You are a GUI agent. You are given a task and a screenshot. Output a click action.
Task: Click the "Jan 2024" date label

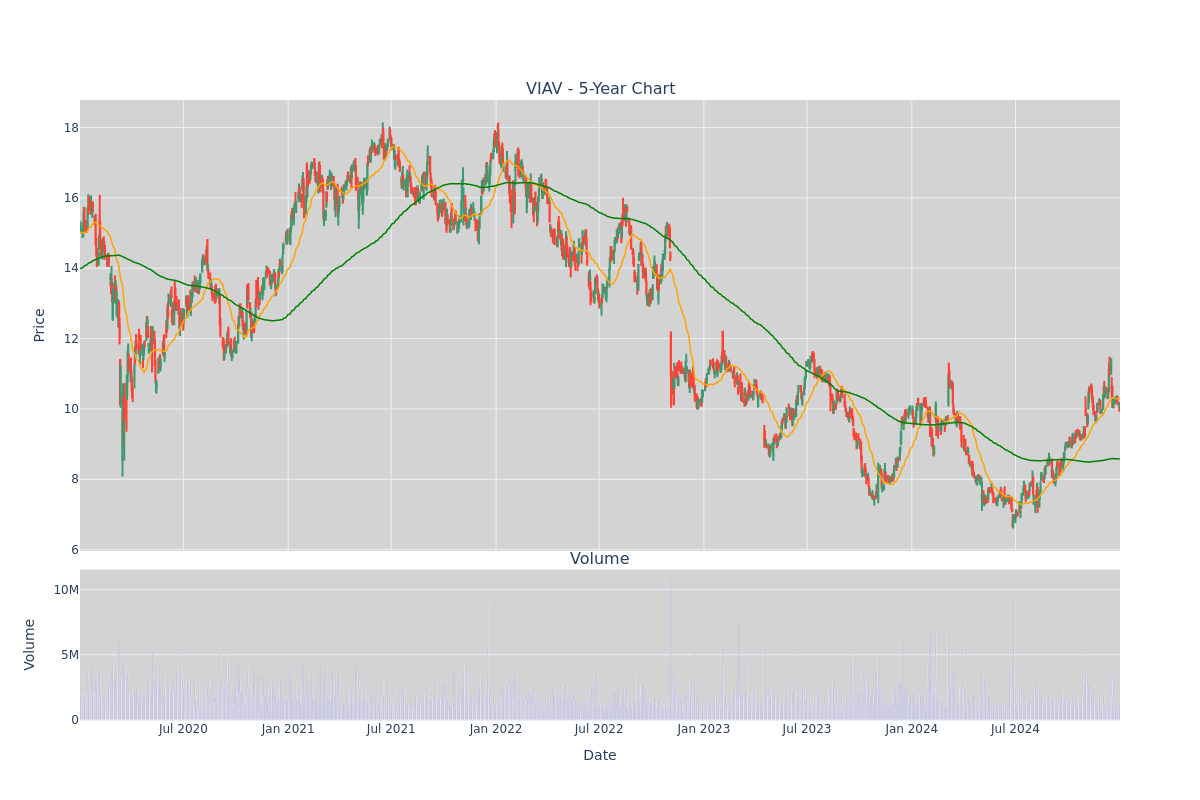[912, 729]
